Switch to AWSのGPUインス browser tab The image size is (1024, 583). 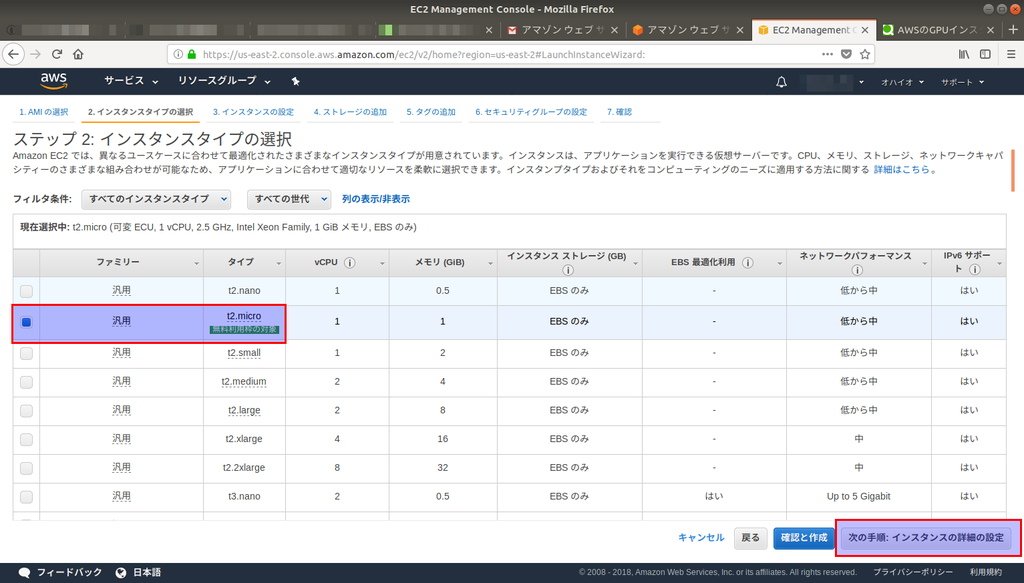click(x=938, y=30)
